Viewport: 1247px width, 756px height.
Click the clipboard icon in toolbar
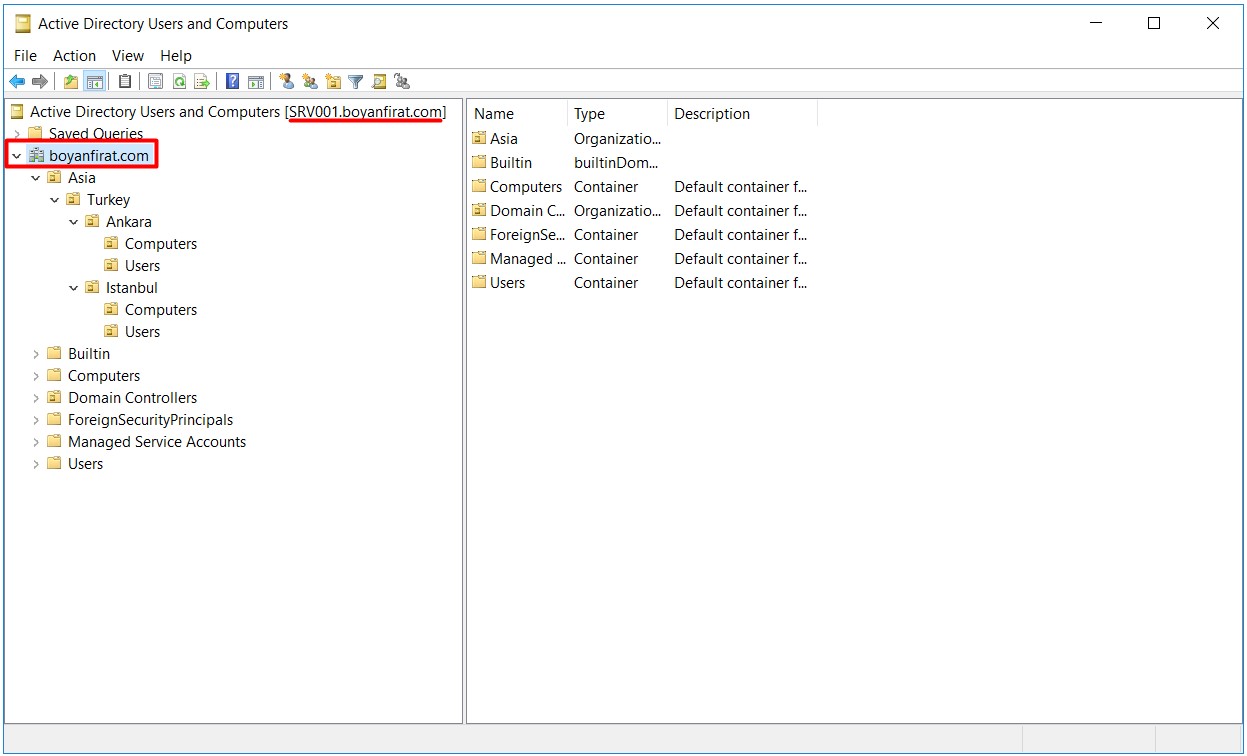125,82
